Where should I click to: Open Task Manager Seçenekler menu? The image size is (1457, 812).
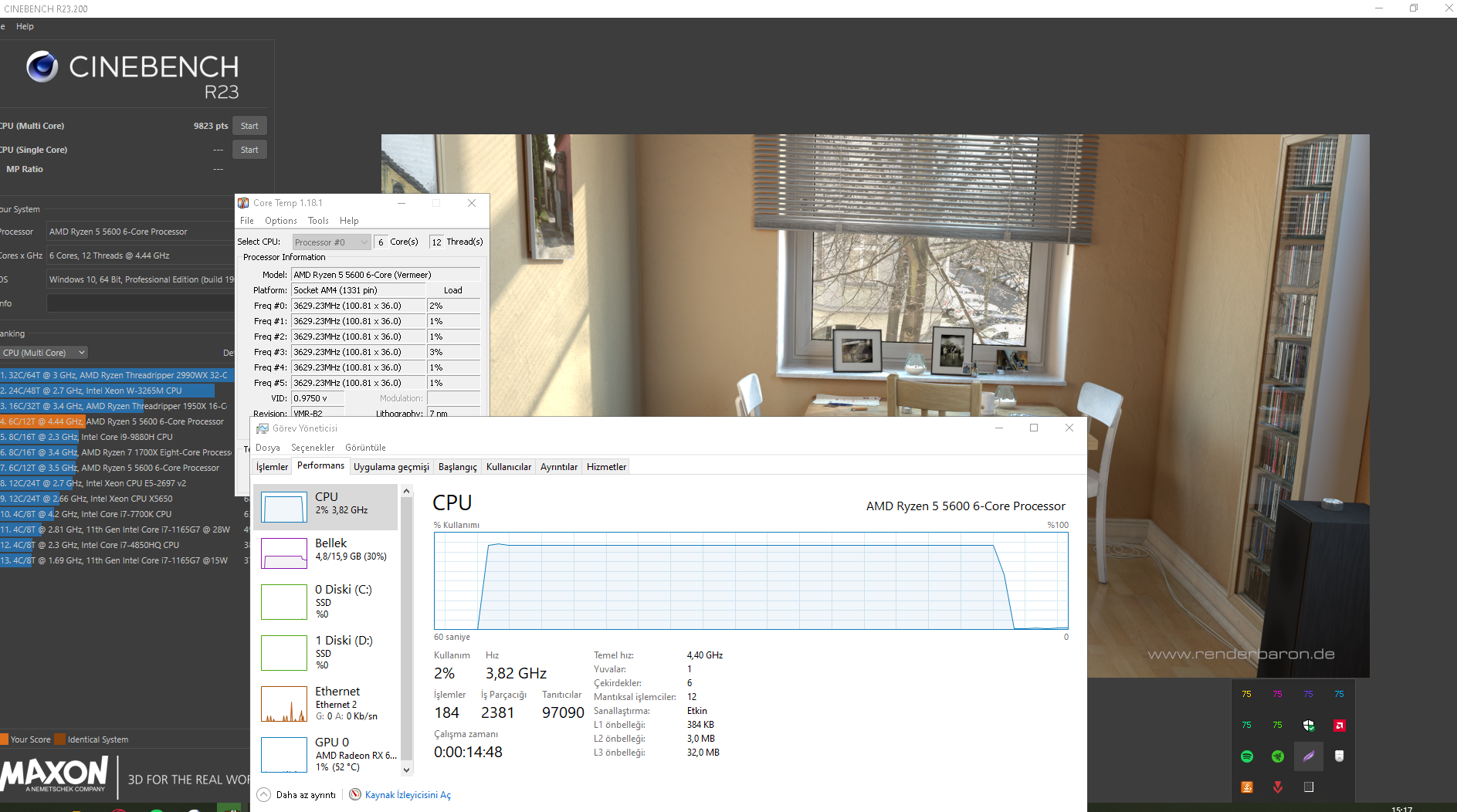click(x=313, y=448)
